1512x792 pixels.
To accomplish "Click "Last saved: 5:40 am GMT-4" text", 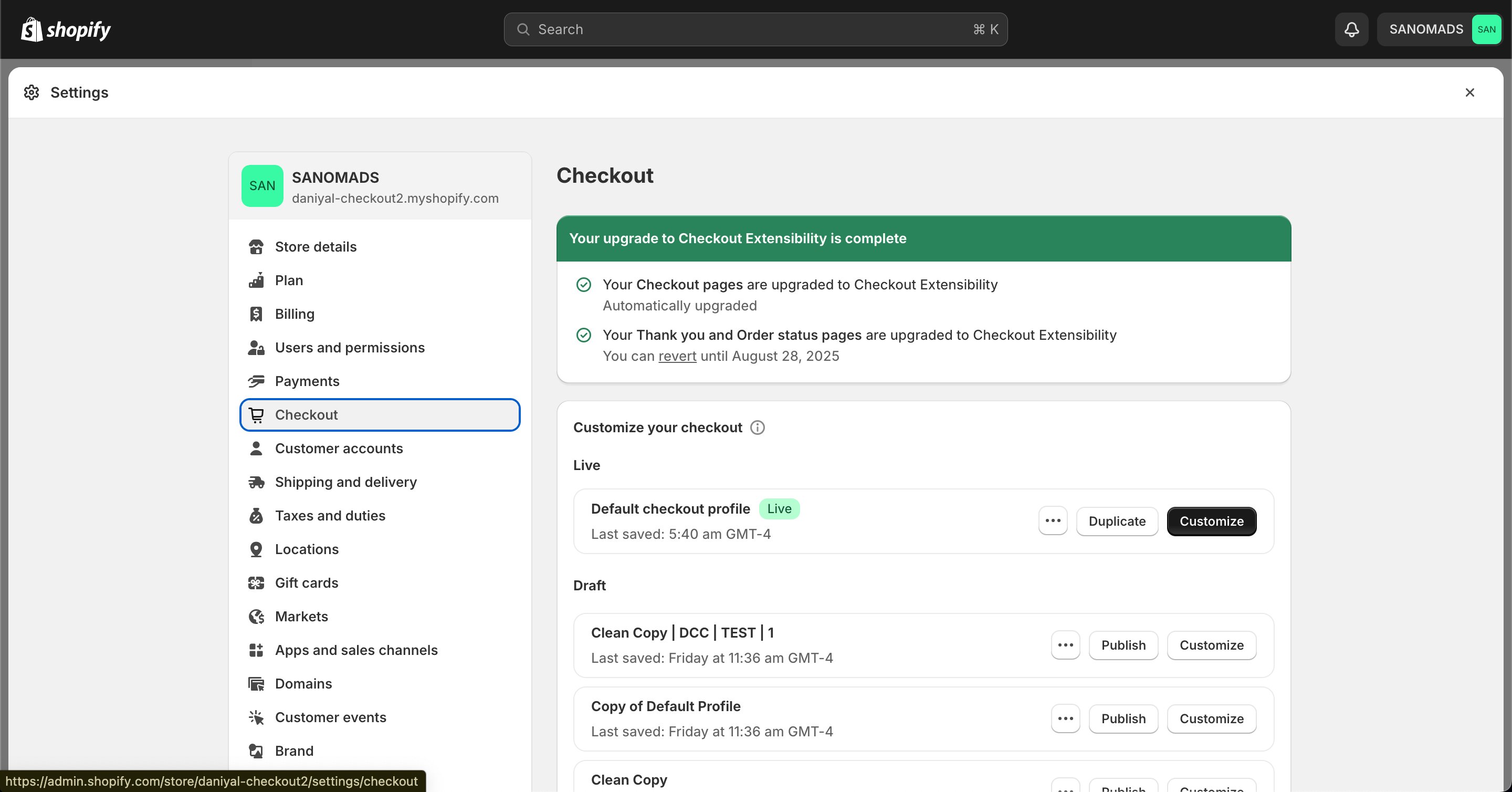I will (x=680, y=534).
